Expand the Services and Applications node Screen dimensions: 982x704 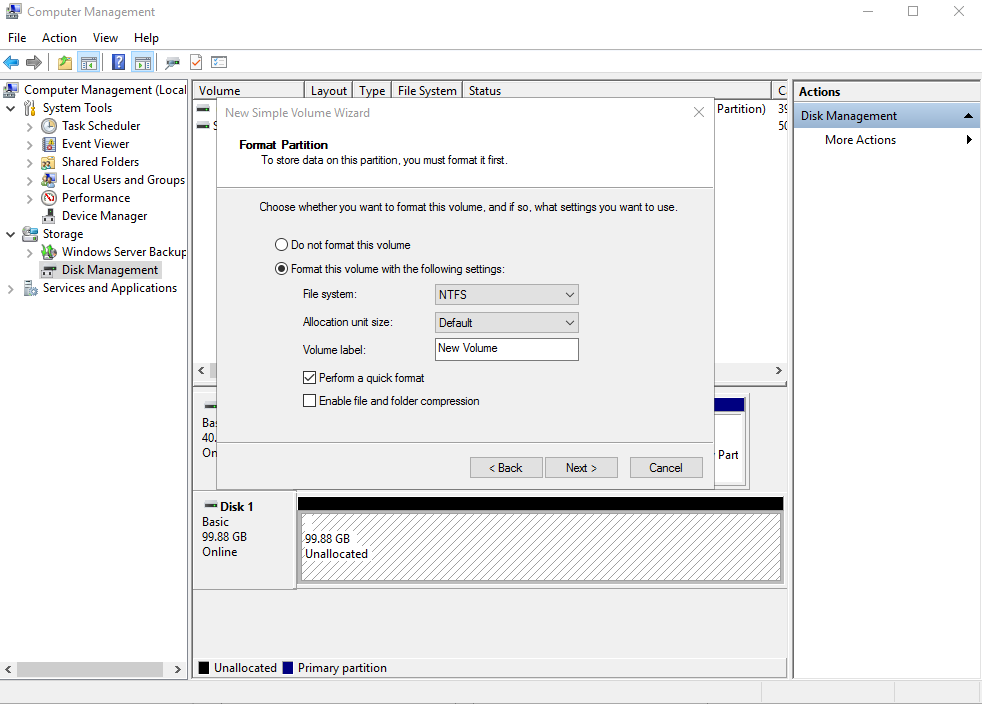click(11, 289)
